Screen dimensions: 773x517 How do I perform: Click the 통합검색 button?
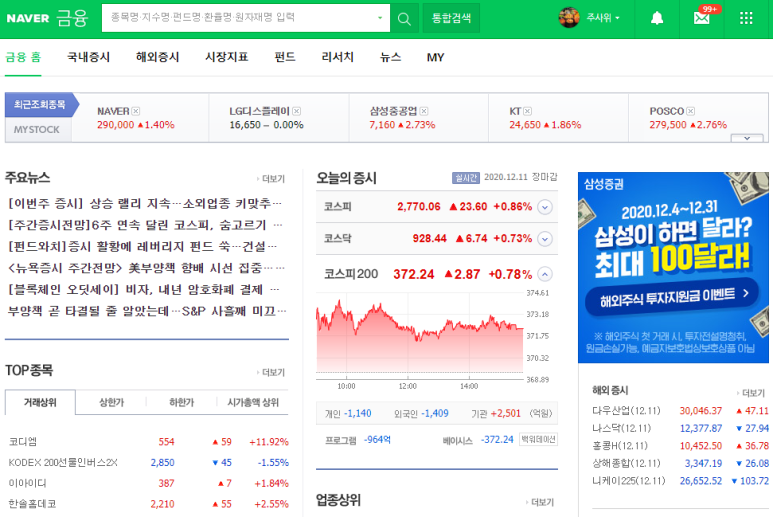[451, 18]
